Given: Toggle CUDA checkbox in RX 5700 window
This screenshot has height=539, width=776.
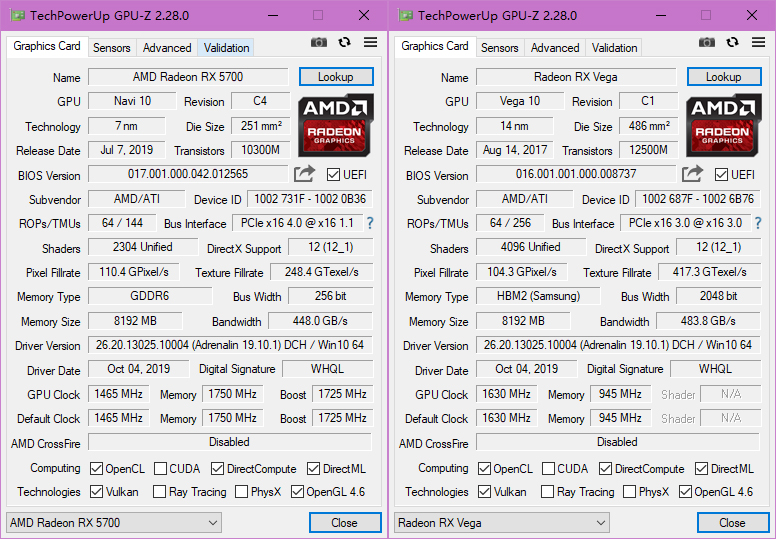Looking at the screenshot, I should pyautogui.click(x=160, y=469).
